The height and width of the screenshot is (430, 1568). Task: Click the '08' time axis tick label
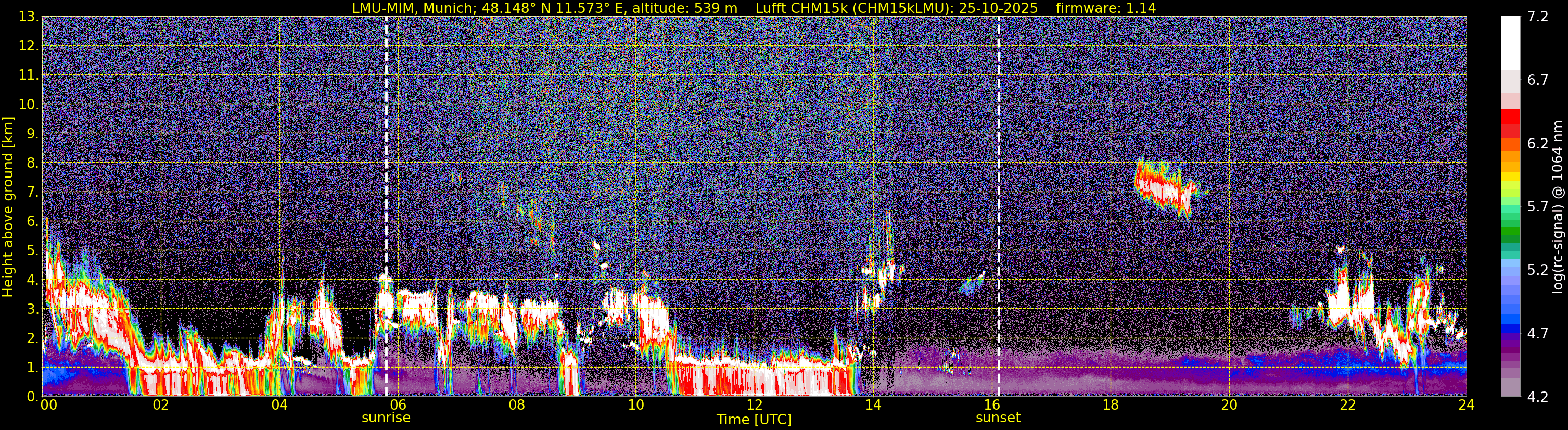pyautogui.click(x=517, y=405)
